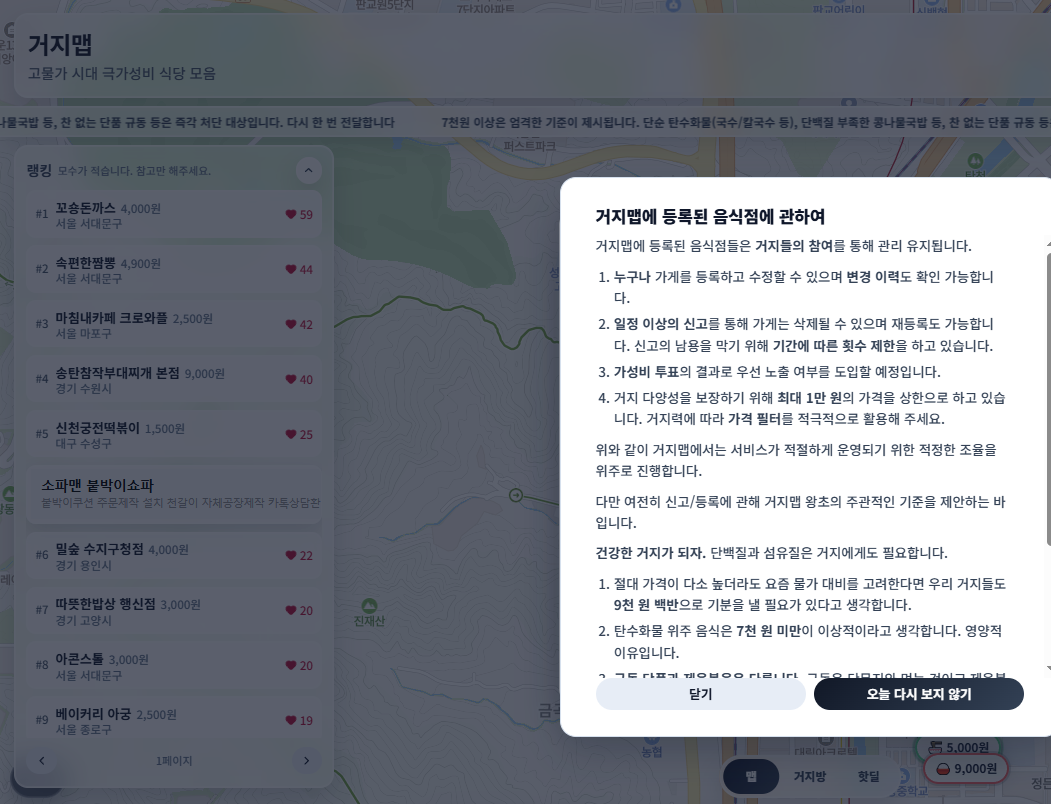Select the 따뜻한밥상 행신점 ranking entry
This screenshot has width=1051, height=804.
174,610
